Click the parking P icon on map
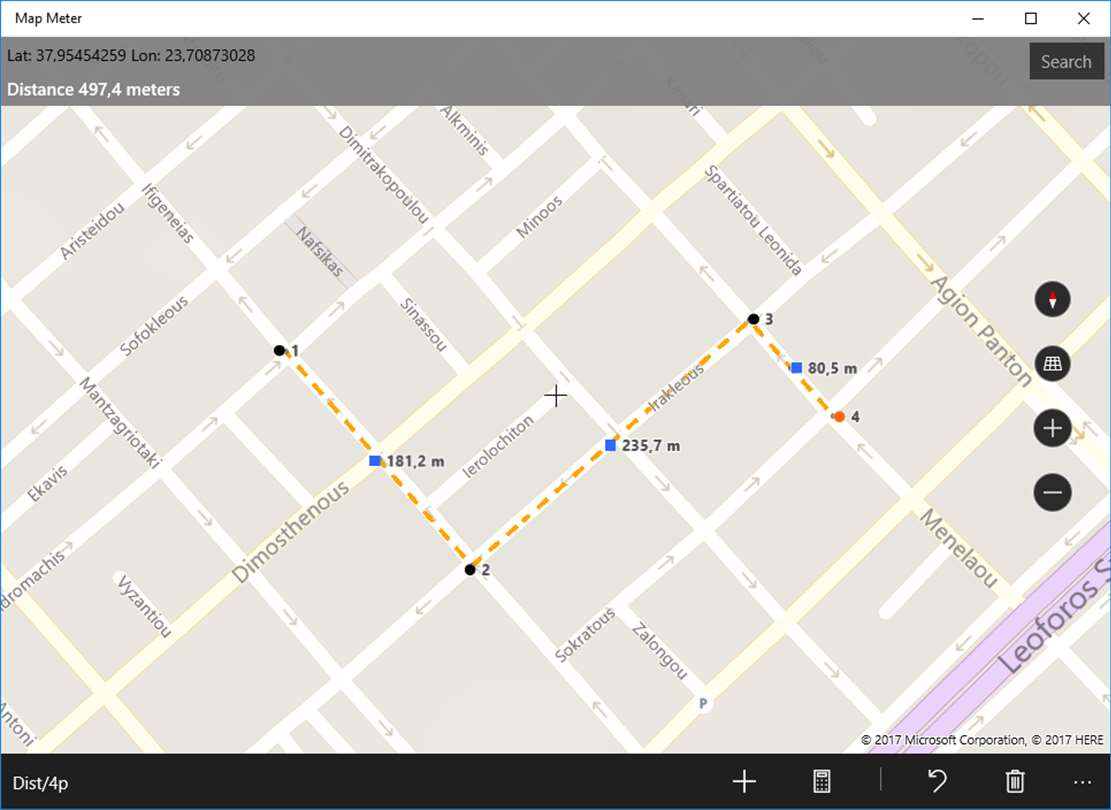The image size is (1111, 810). [x=703, y=704]
